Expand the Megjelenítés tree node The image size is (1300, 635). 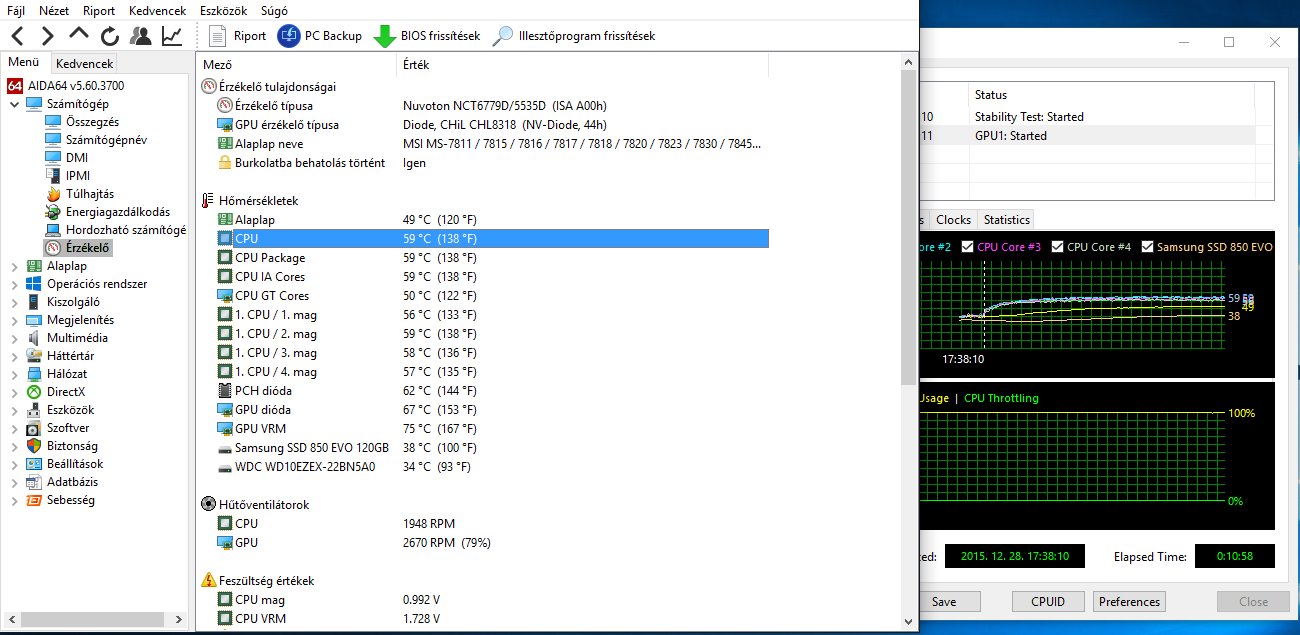tap(14, 320)
